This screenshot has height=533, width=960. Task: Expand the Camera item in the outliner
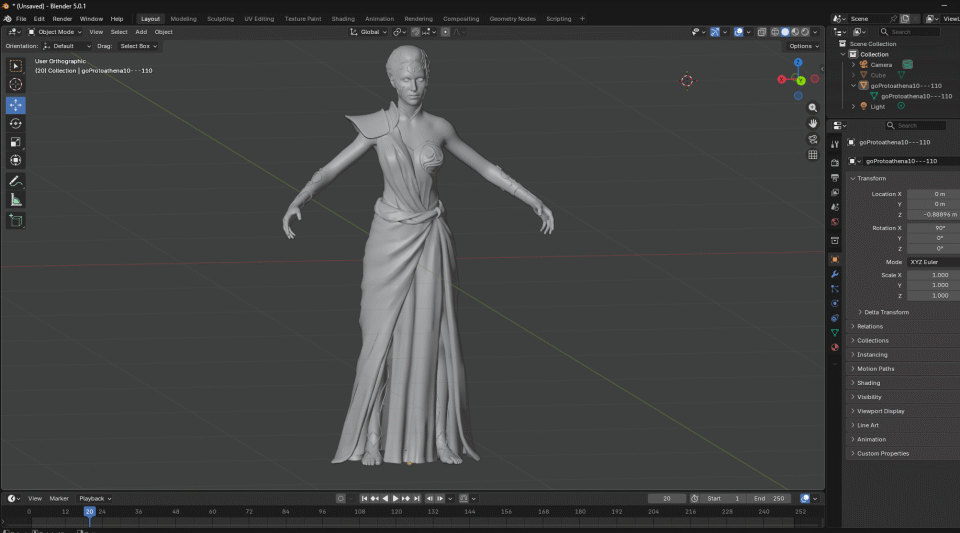(854, 65)
